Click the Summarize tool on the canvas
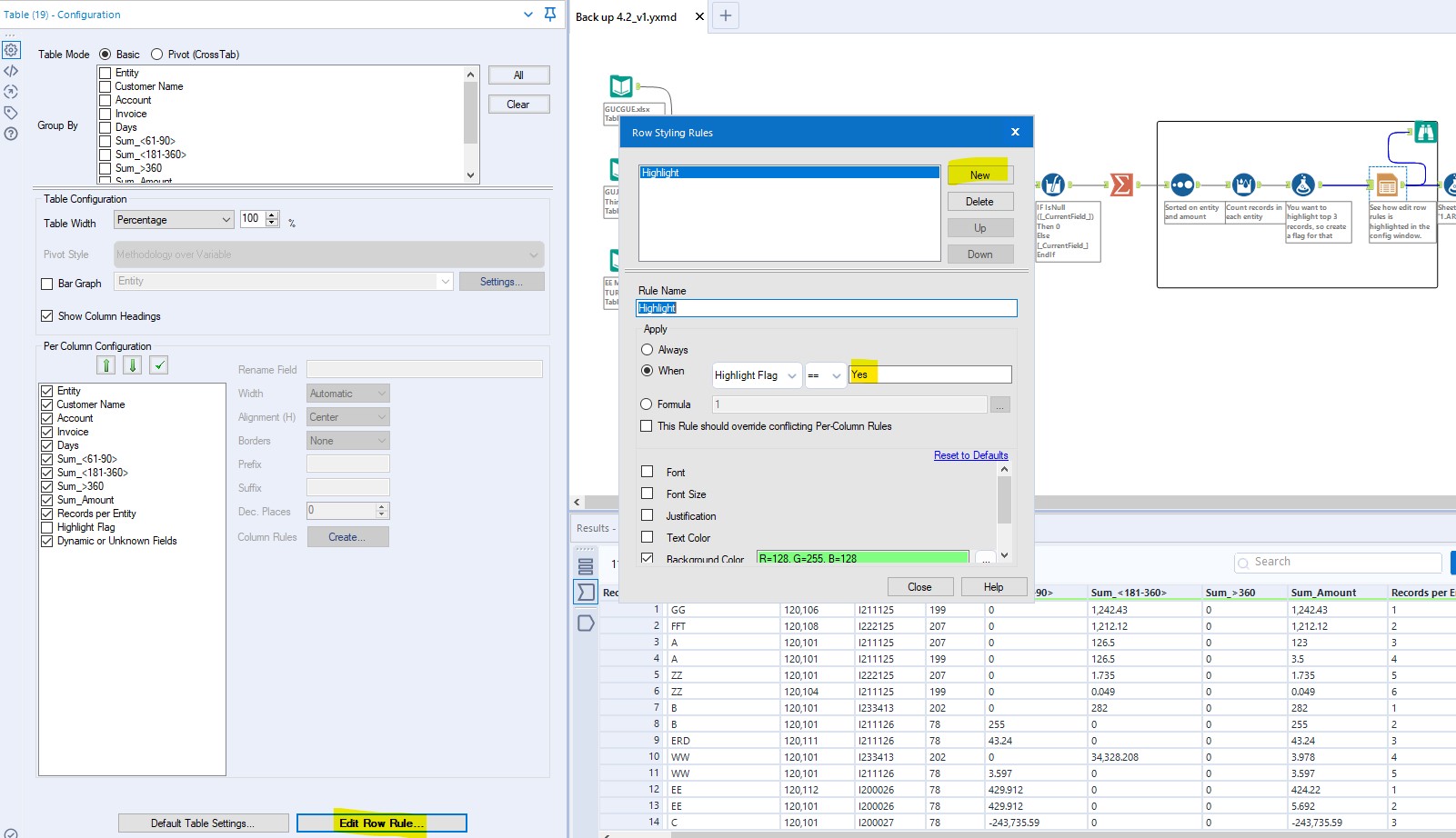Image resolution: width=1456 pixels, height=838 pixels. click(1121, 185)
